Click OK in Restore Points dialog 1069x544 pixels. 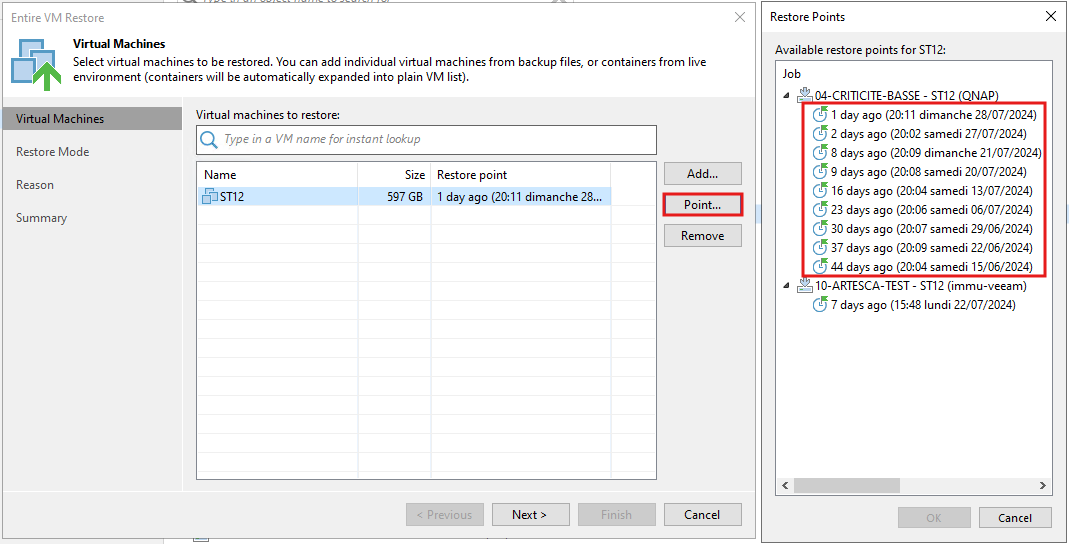point(934,518)
